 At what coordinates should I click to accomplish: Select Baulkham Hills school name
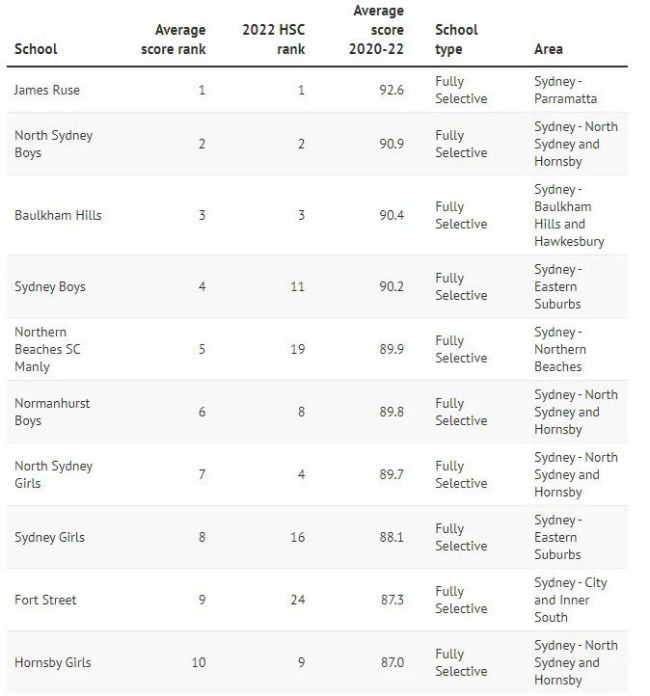click(x=58, y=215)
